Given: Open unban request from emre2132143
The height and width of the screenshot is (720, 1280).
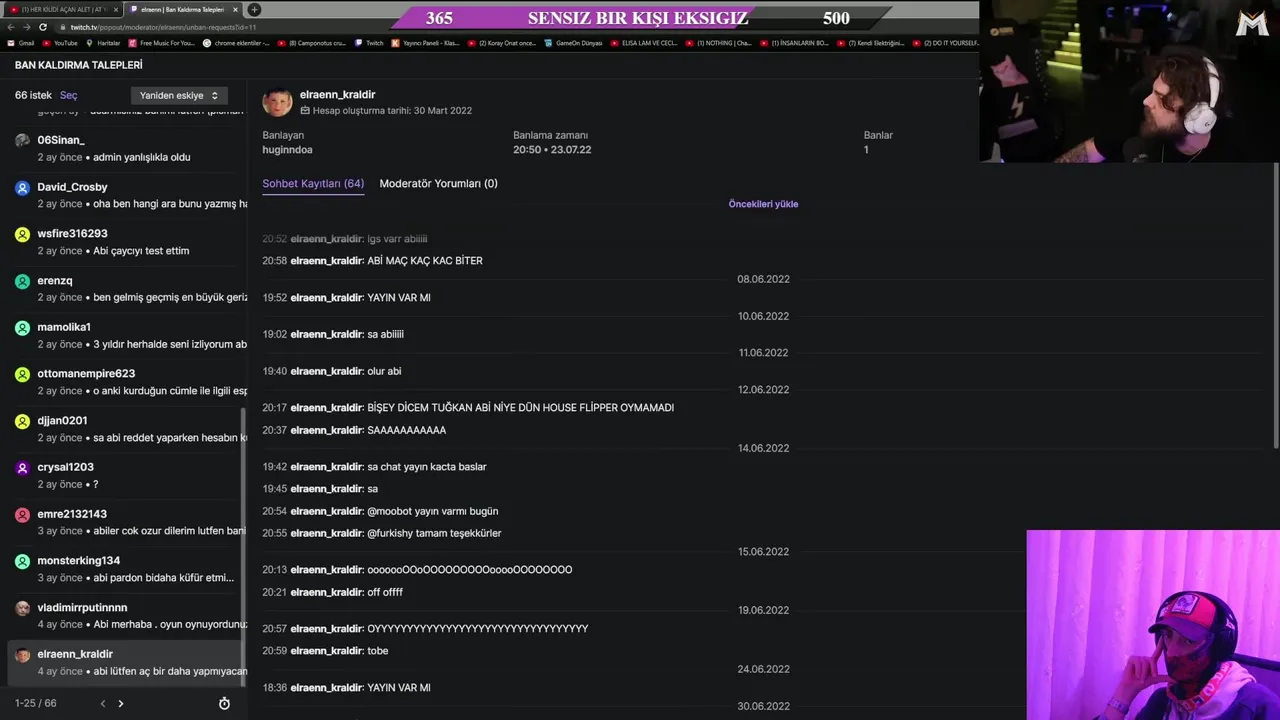Looking at the screenshot, I should (125, 522).
